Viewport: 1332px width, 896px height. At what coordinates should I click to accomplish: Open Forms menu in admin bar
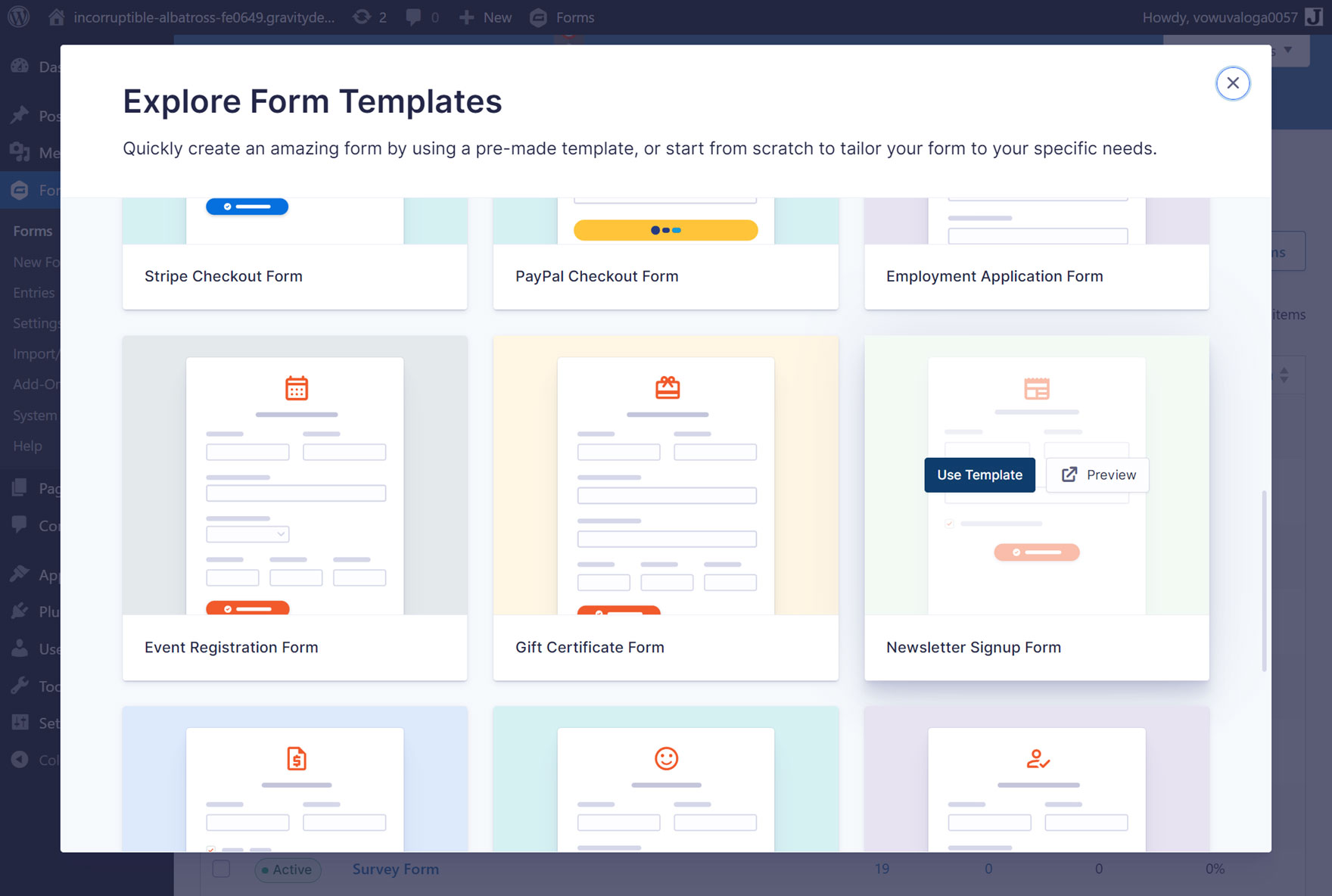[x=562, y=17]
